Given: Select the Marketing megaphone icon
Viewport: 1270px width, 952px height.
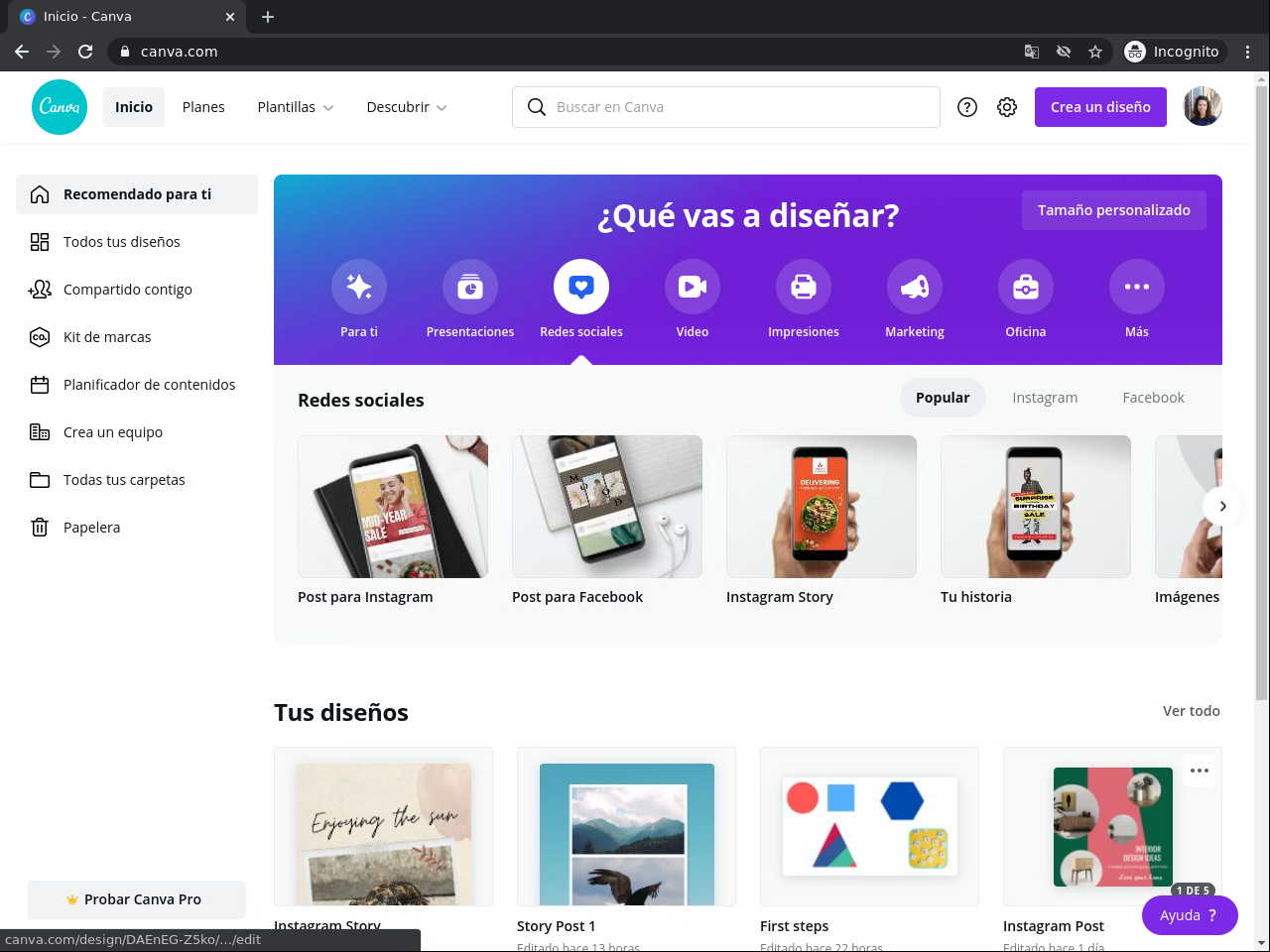Looking at the screenshot, I should (915, 287).
